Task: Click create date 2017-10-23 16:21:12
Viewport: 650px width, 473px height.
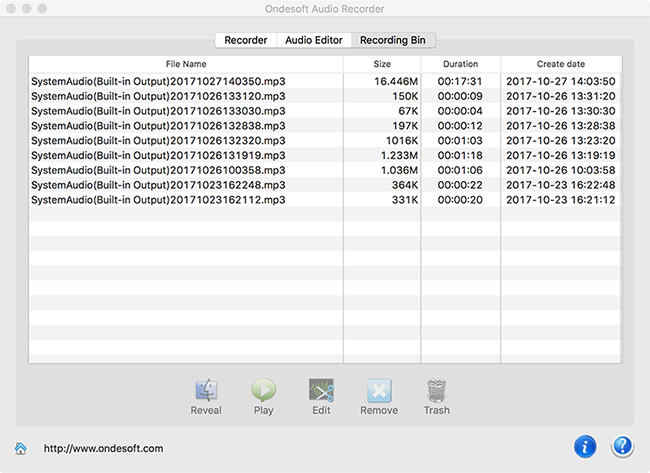Action: click(561, 200)
